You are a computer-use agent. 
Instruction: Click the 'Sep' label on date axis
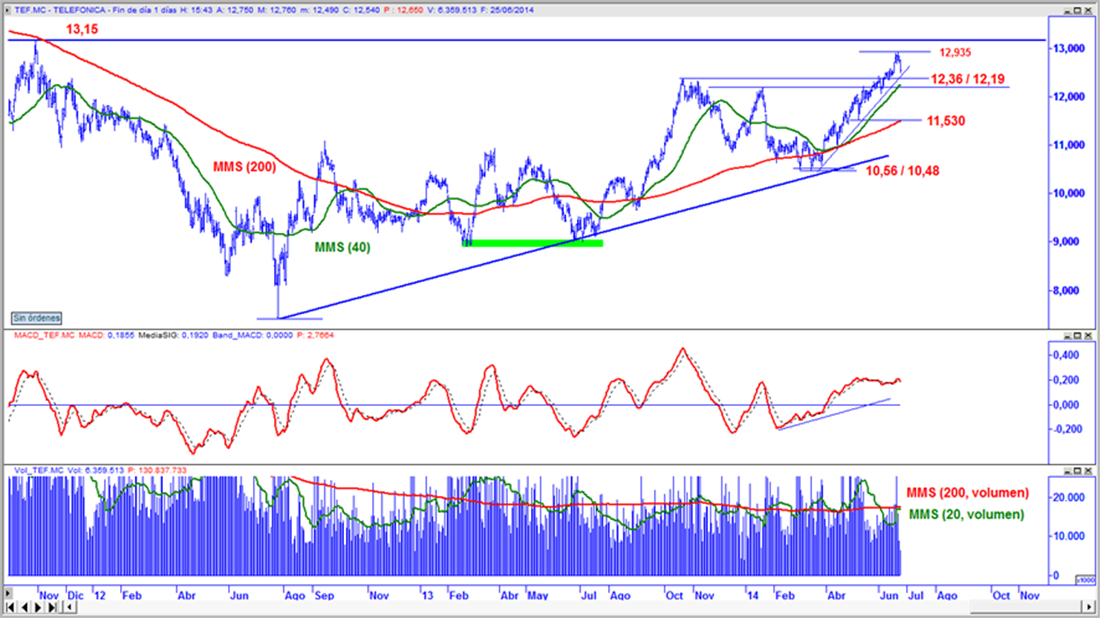pos(324,595)
